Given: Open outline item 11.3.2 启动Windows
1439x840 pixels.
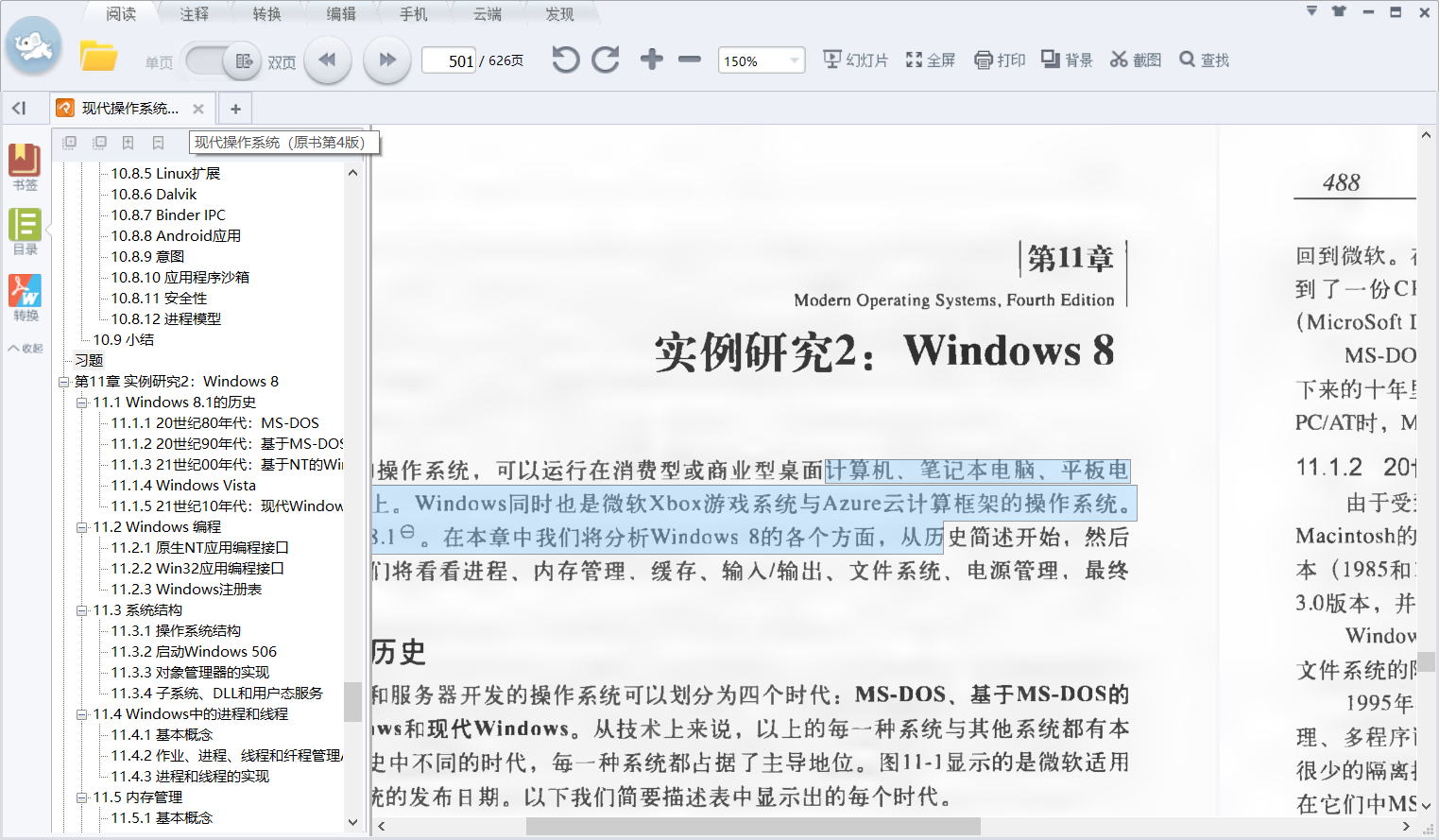Looking at the screenshot, I should pyautogui.click(x=194, y=652).
